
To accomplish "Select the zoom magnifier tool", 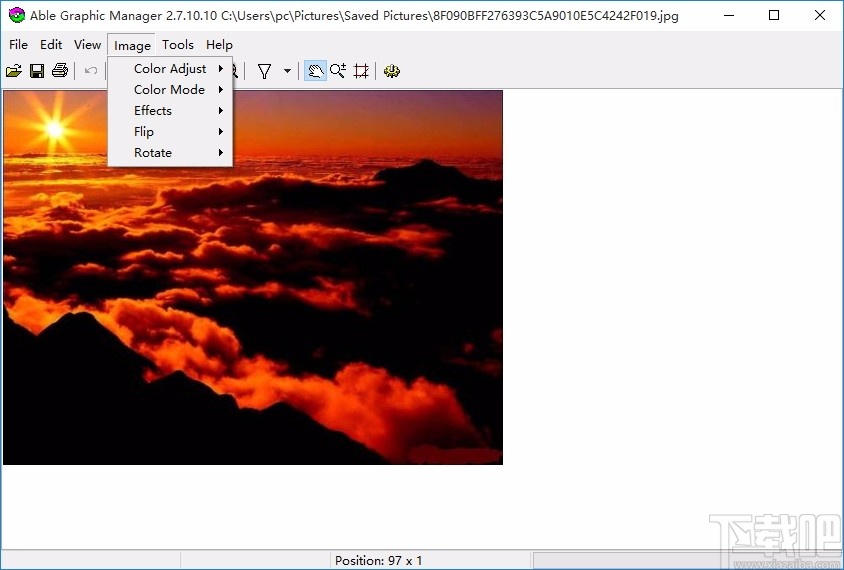I will click(x=338, y=71).
